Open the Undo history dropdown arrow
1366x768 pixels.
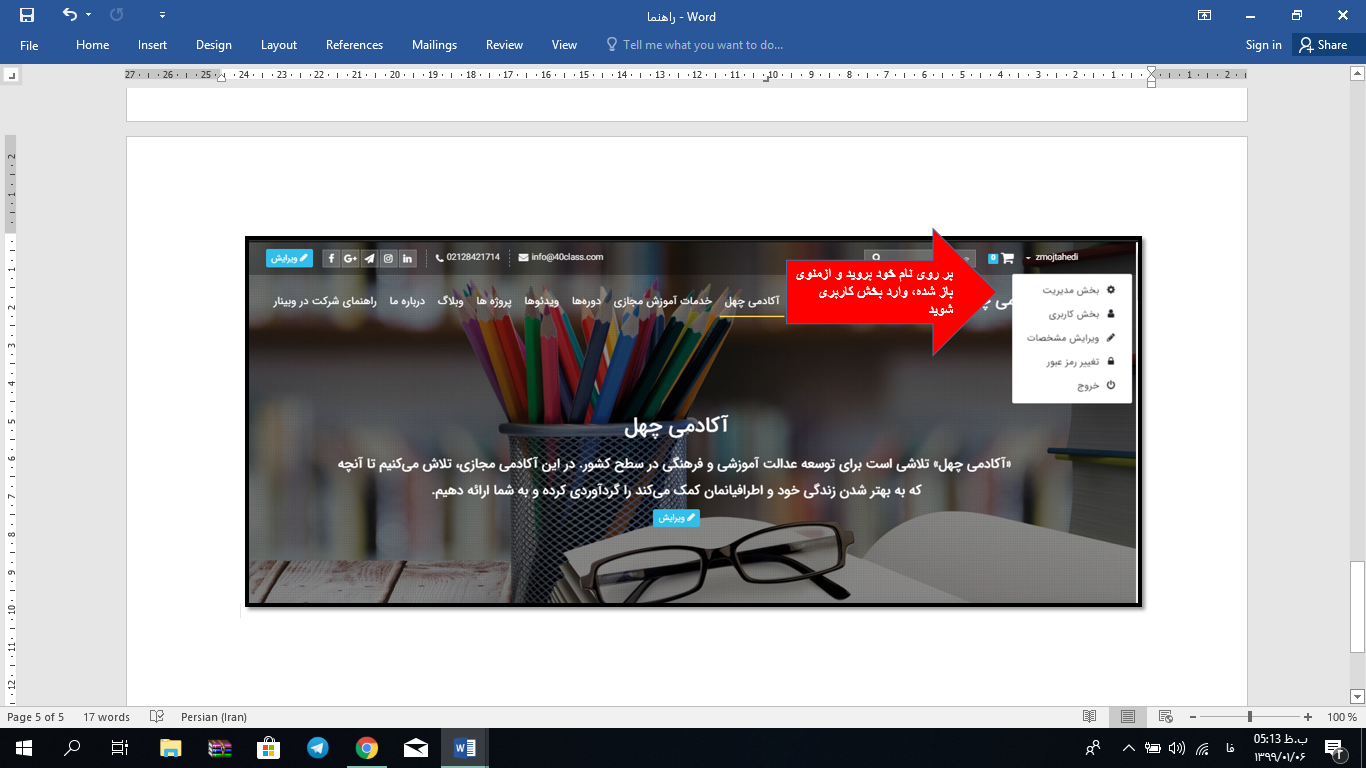point(88,15)
